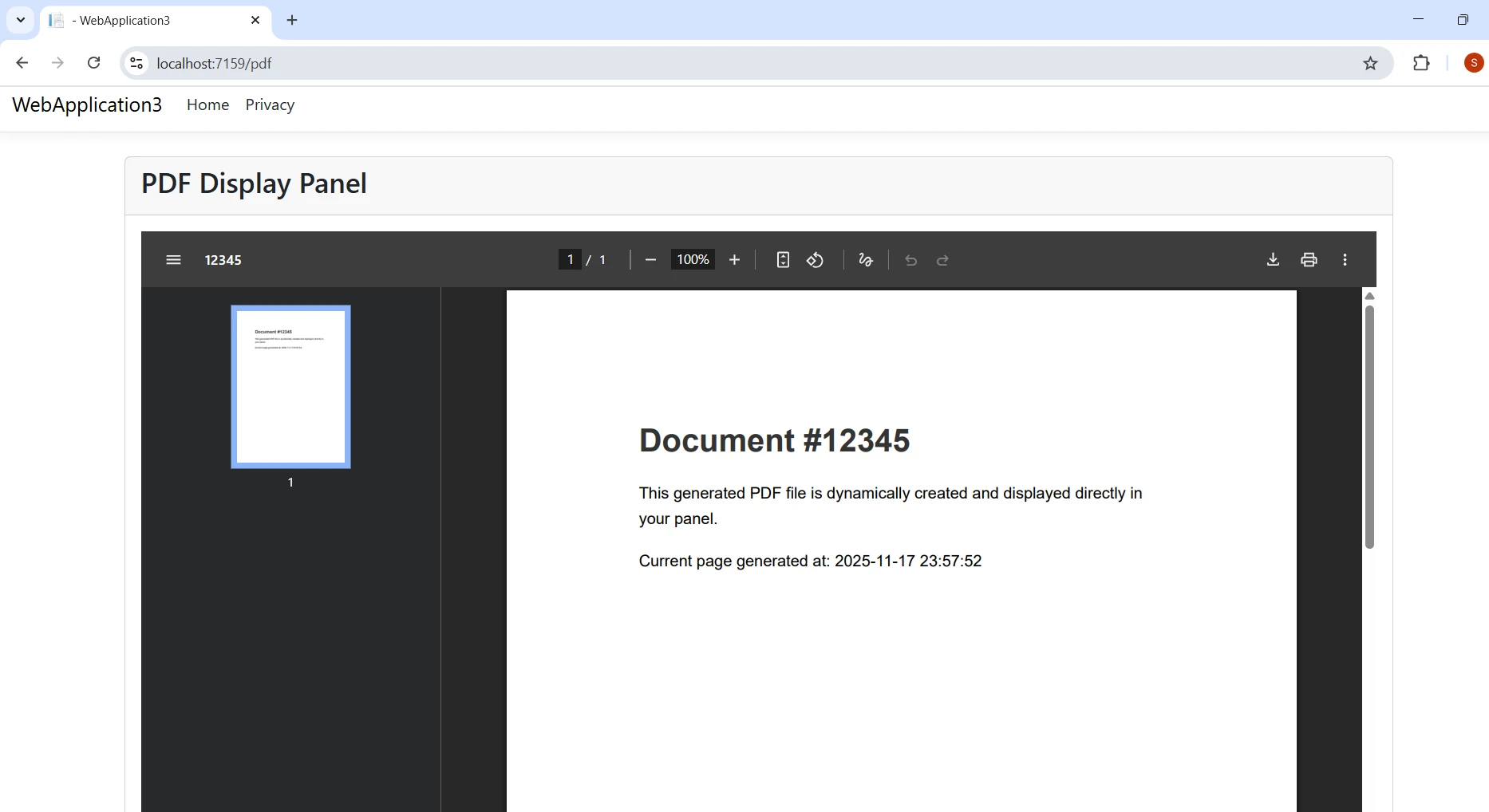Click the WebApplication3 brand link
This screenshot has height=812, width=1489.
(87, 104)
